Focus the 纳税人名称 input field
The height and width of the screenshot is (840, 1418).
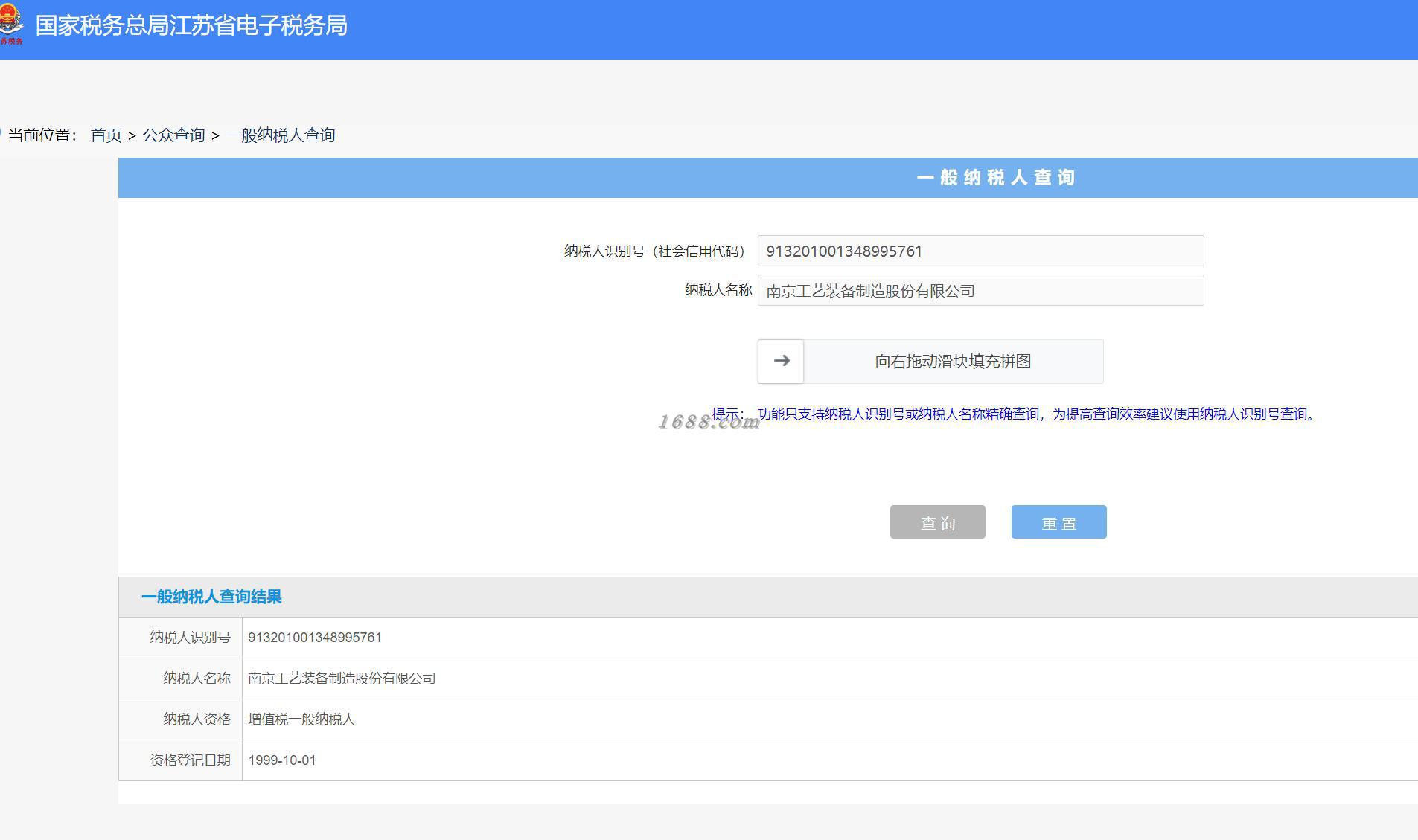tap(980, 290)
